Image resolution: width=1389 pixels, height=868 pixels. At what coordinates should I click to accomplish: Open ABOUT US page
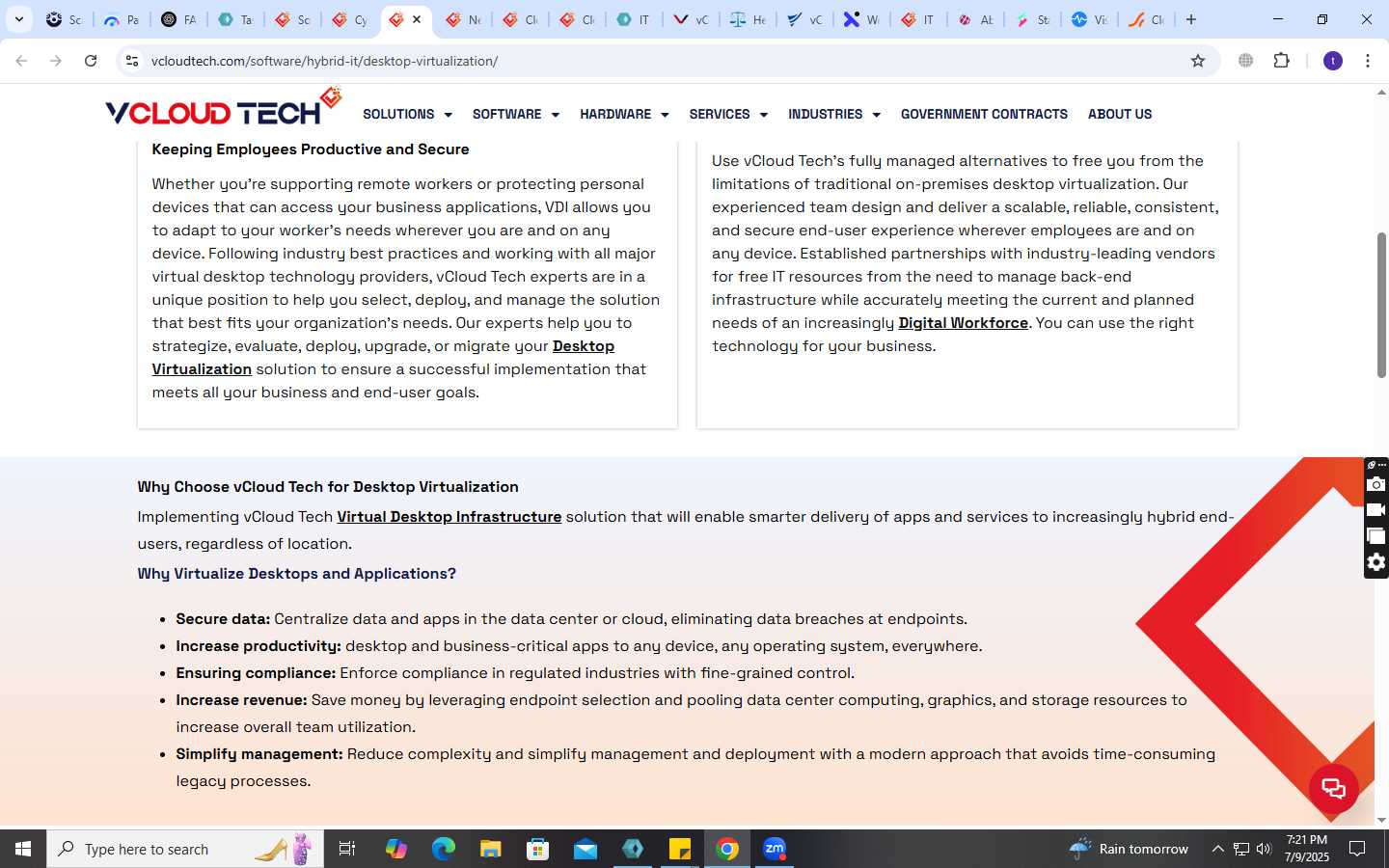(x=1120, y=114)
